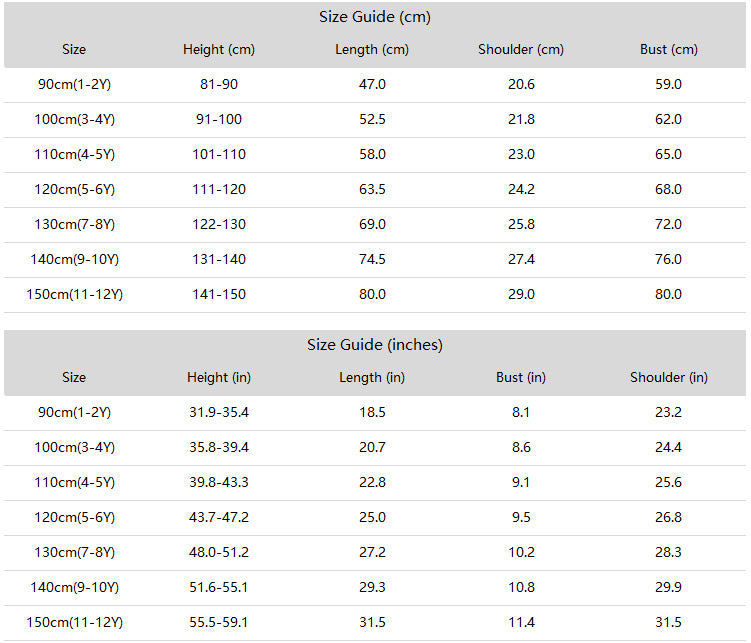
Task: Click the Size Guide (cm) title
Action: click(375, 17)
